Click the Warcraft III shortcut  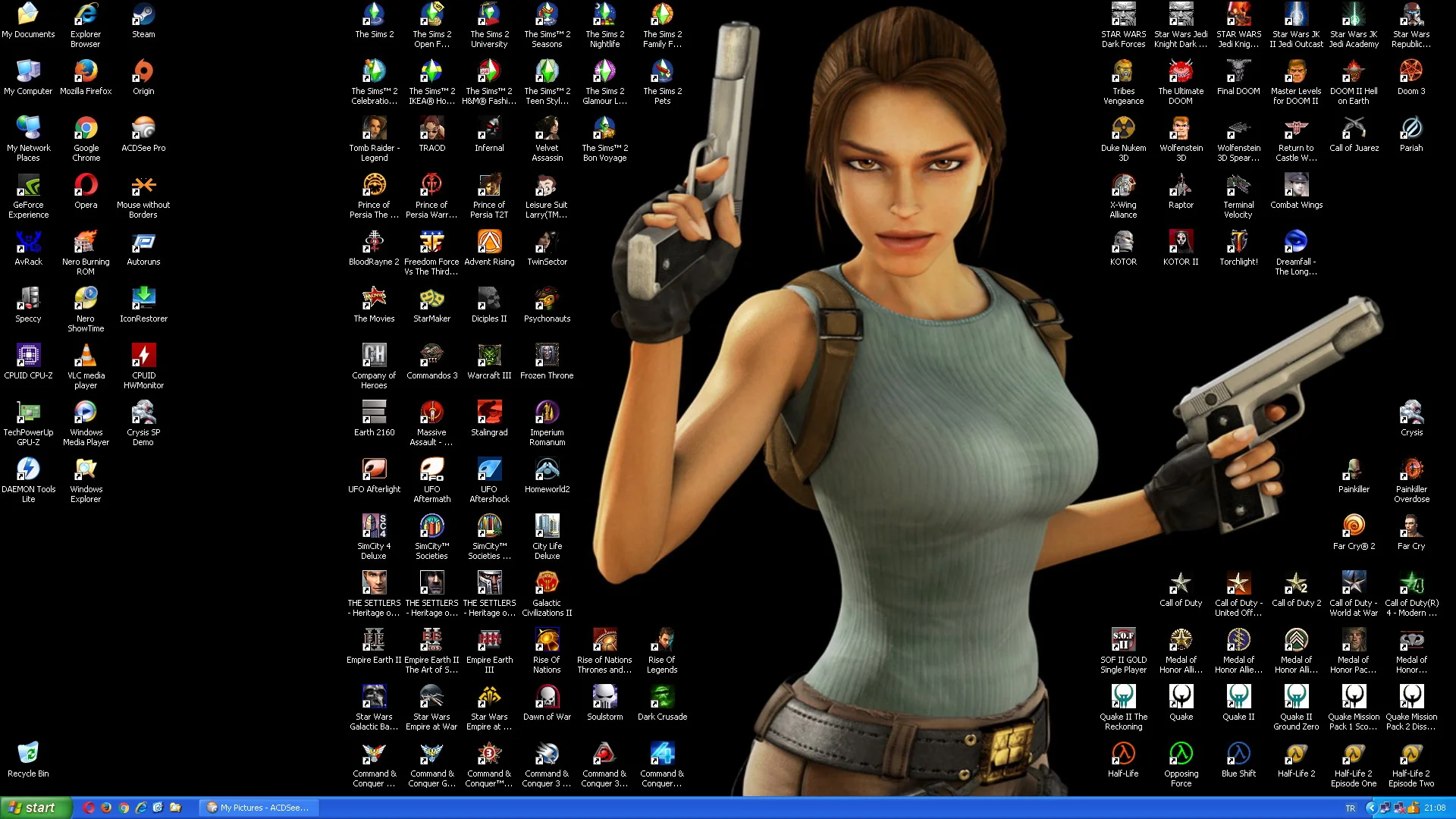coord(489,362)
